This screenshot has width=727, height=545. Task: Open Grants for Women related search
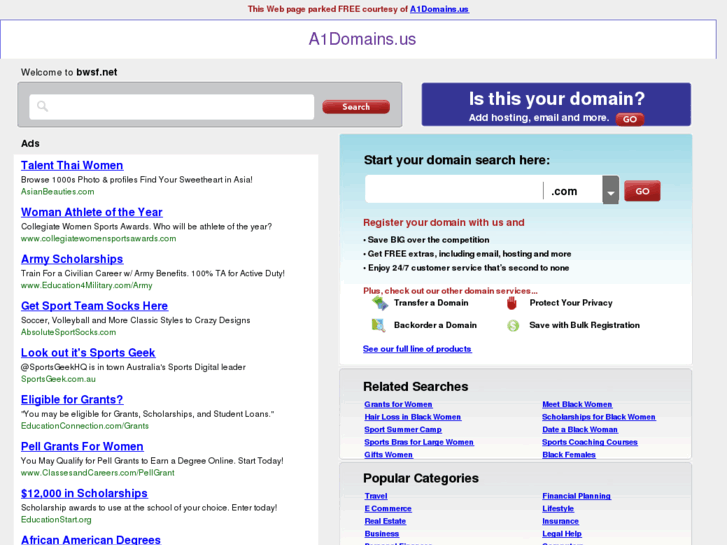point(398,404)
